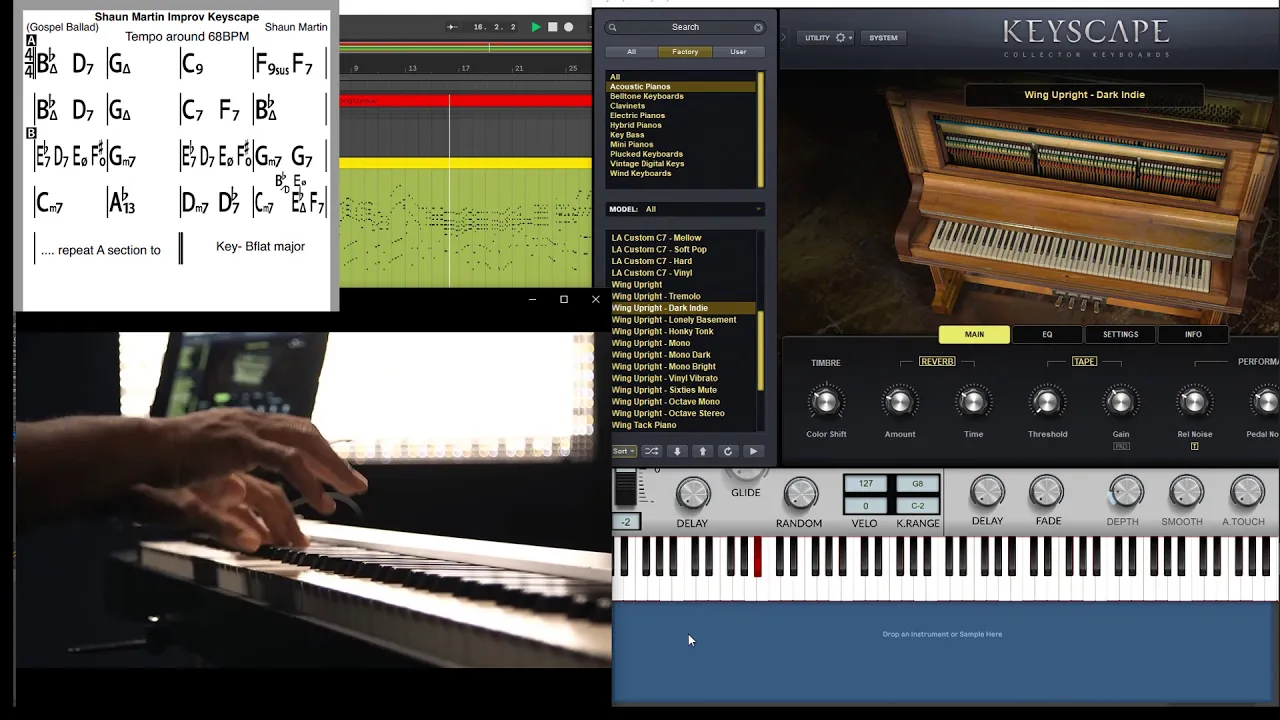Switch to the SETTINGS tab
The image size is (1280, 720).
tap(1120, 334)
